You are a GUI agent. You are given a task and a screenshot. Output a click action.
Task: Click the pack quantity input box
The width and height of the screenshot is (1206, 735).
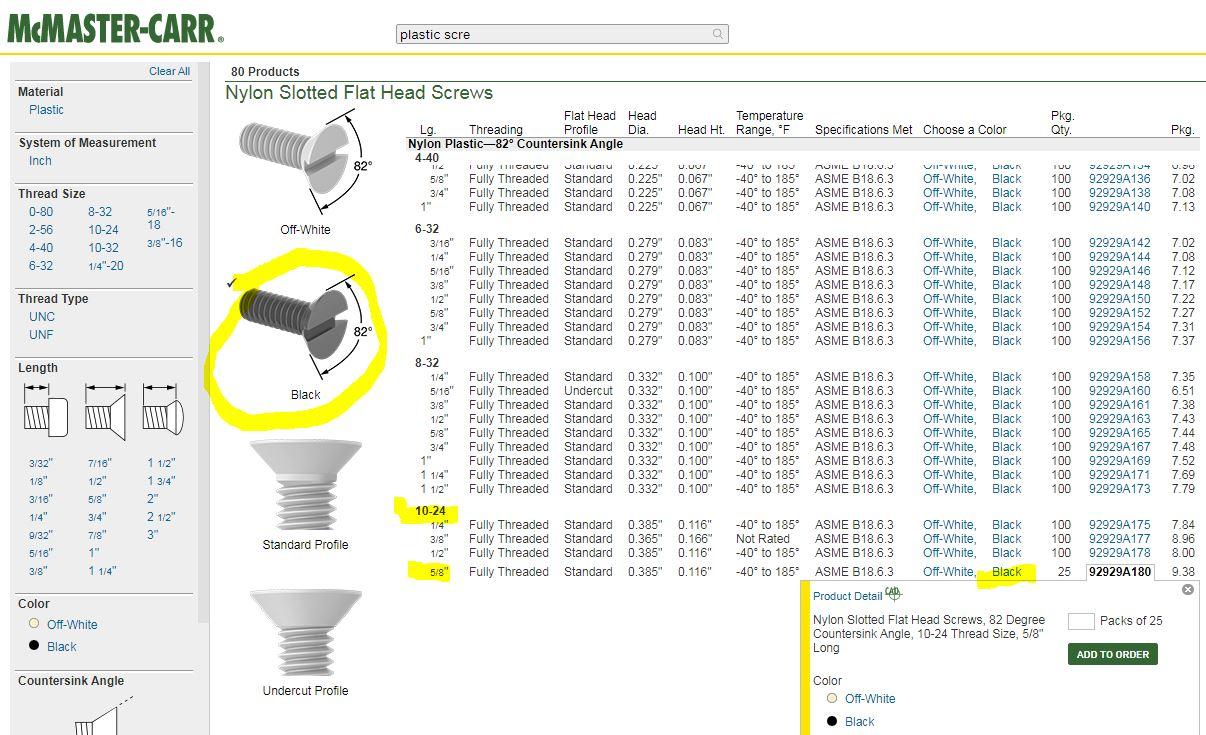1081,621
